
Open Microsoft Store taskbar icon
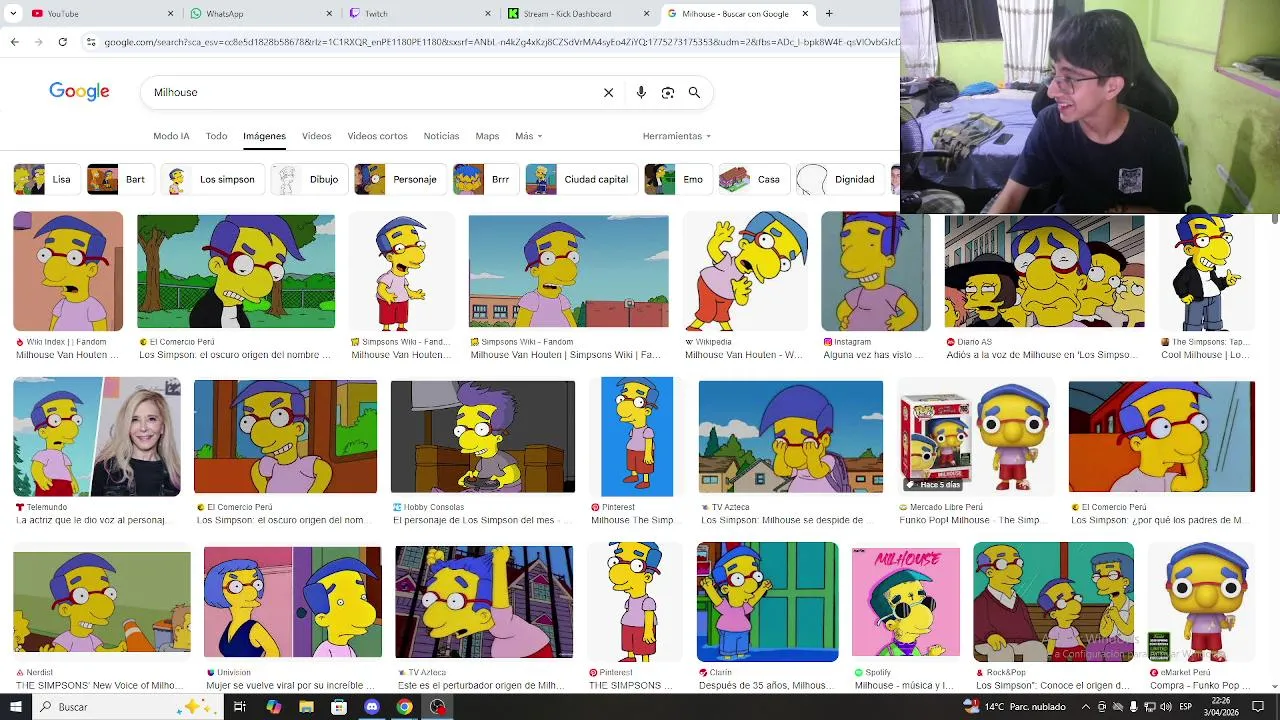[339, 707]
